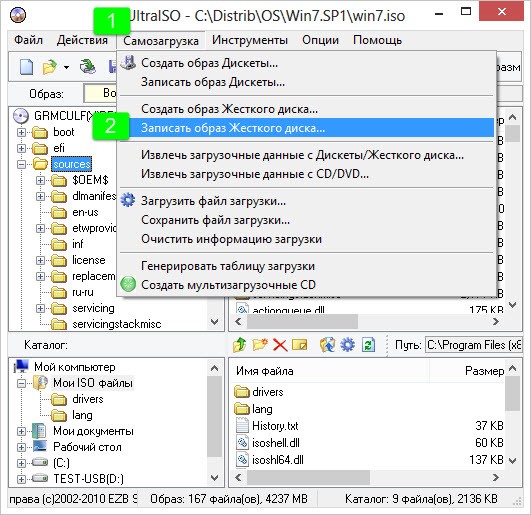This screenshot has height=515, width=531.
Task: Click the Open file toolbar icon
Action: coord(49,67)
